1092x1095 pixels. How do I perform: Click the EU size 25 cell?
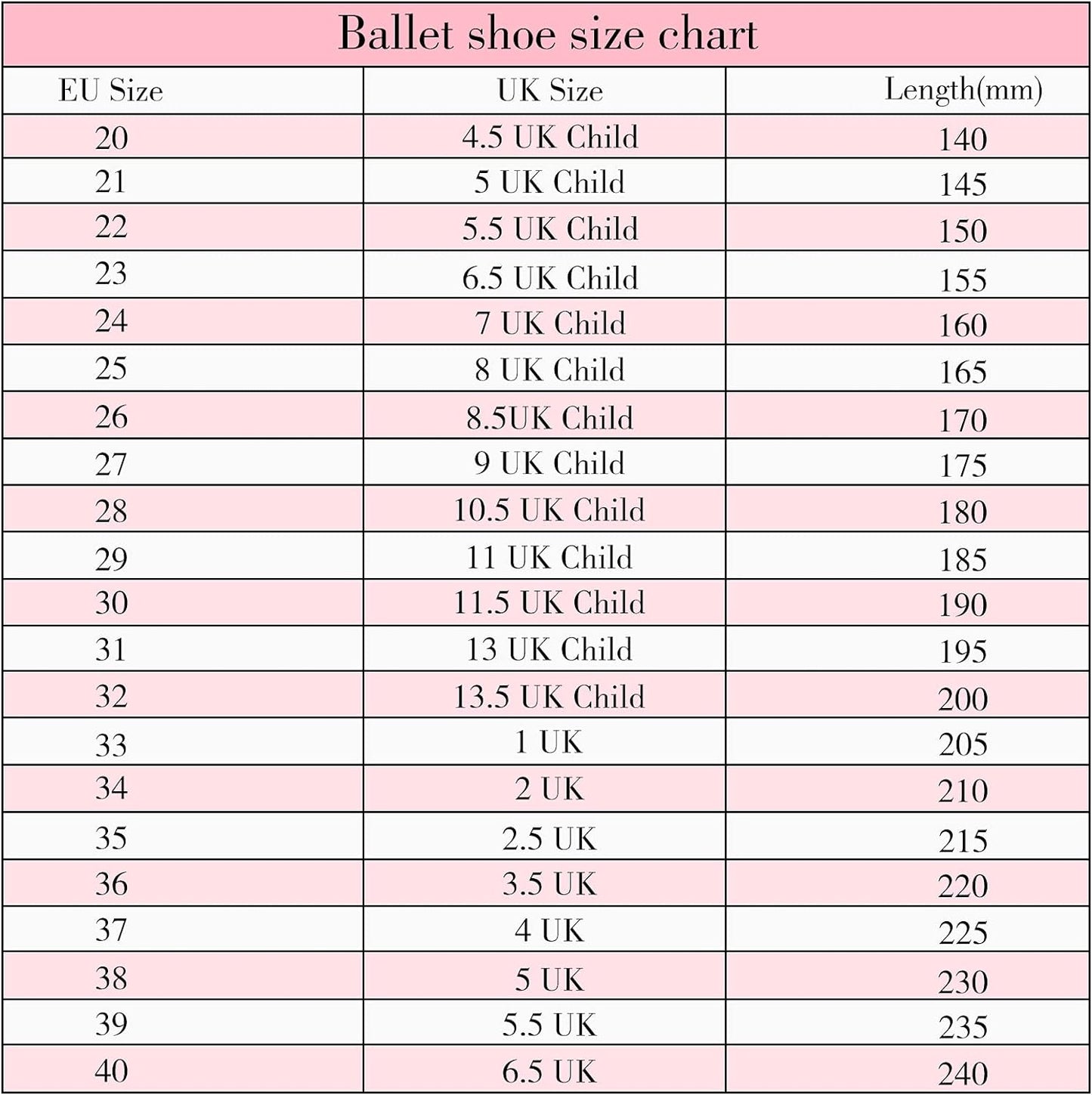pos(111,369)
